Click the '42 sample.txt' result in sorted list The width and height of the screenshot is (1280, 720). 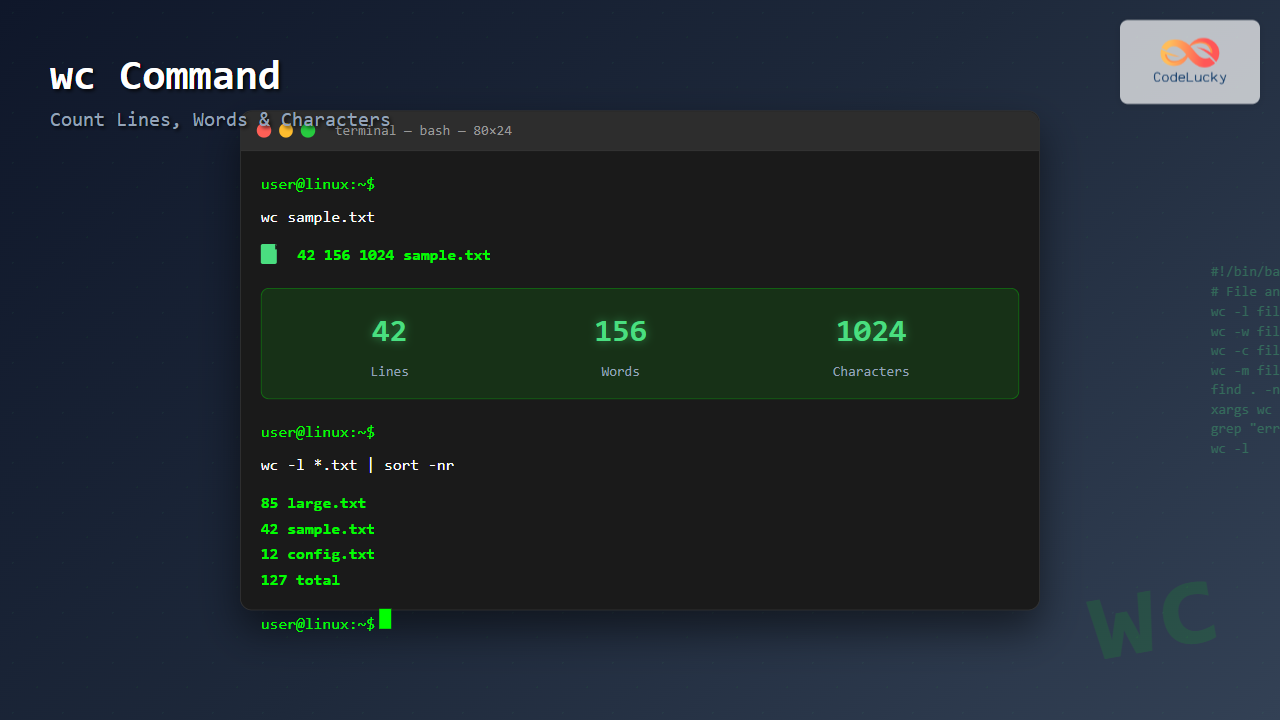(x=317, y=529)
